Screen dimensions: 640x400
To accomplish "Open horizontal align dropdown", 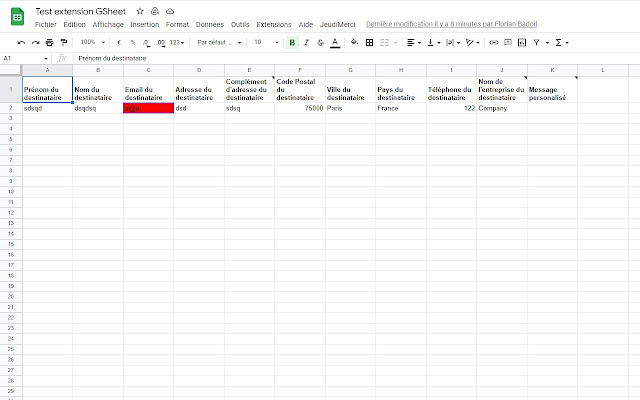I will click(414, 42).
